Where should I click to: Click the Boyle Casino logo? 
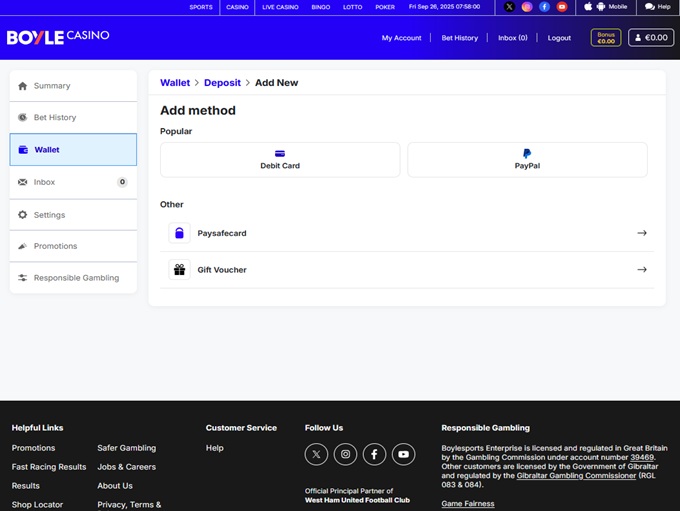(58, 37)
